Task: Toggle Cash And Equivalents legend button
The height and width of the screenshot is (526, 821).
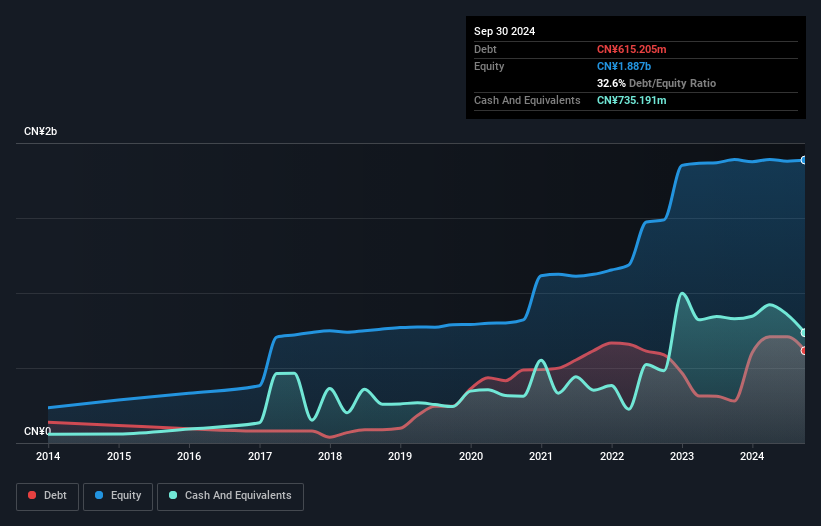Action: coord(230,496)
